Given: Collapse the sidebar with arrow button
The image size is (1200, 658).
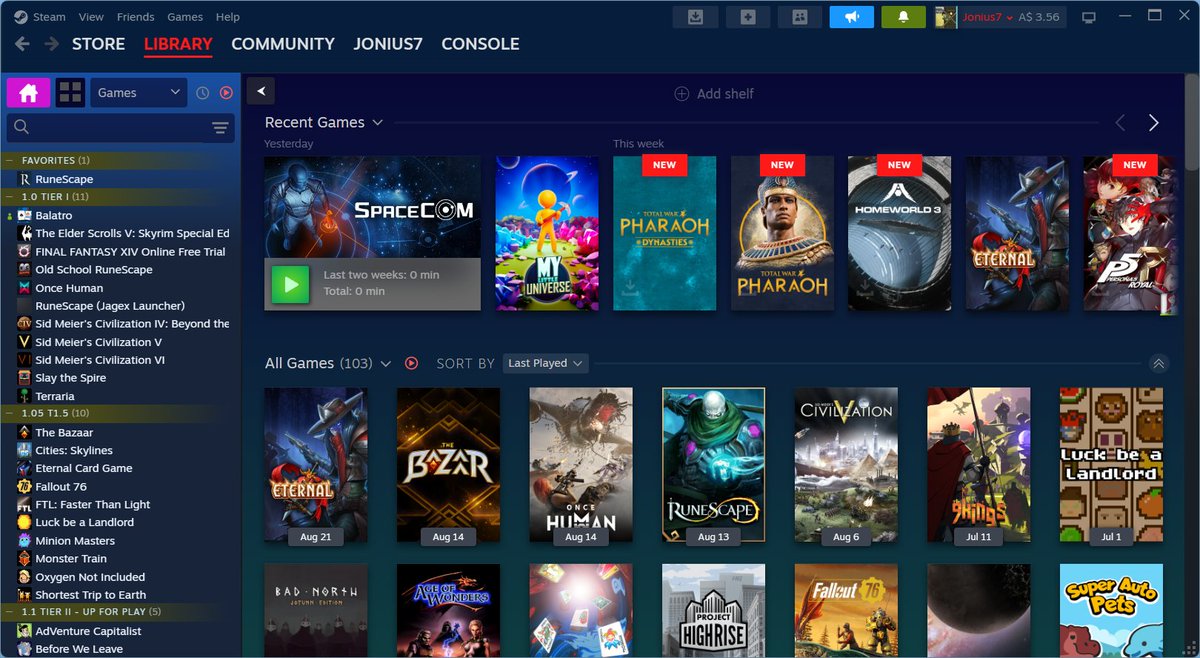Looking at the screenshot, I should click(x=261, y=91).
